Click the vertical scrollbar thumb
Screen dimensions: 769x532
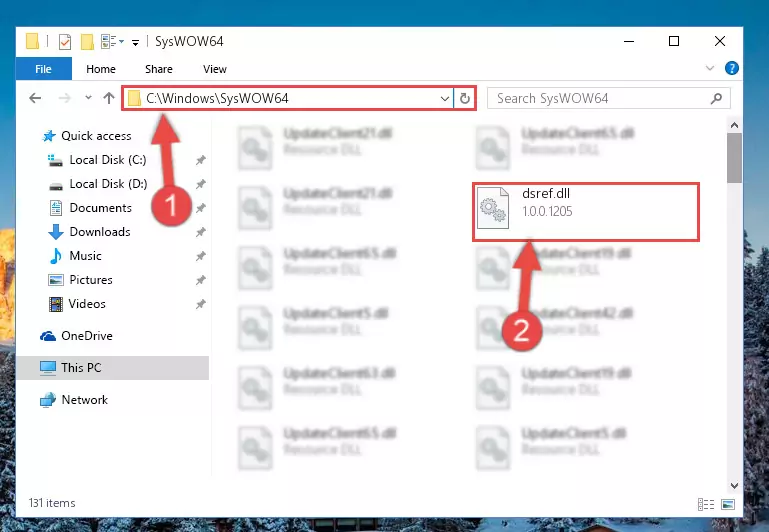(x=734, y=158)
